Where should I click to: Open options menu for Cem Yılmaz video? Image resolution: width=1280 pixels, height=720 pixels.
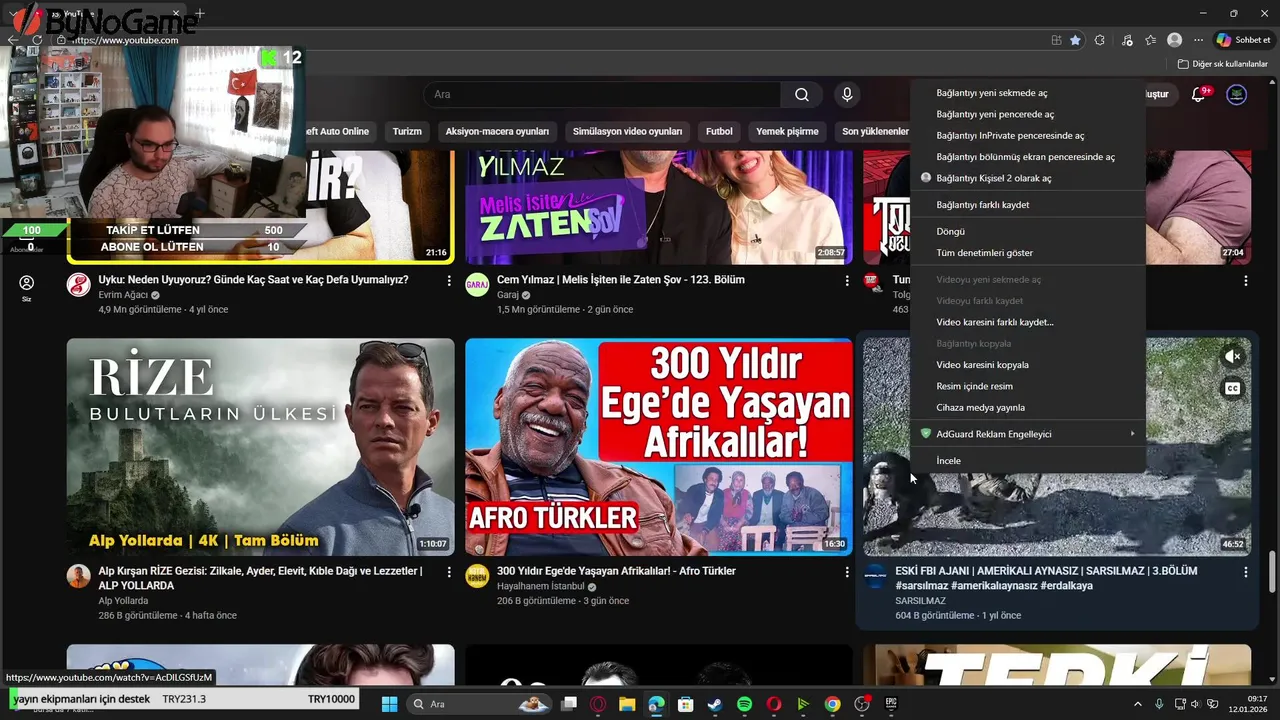click(x=847, y=281)
